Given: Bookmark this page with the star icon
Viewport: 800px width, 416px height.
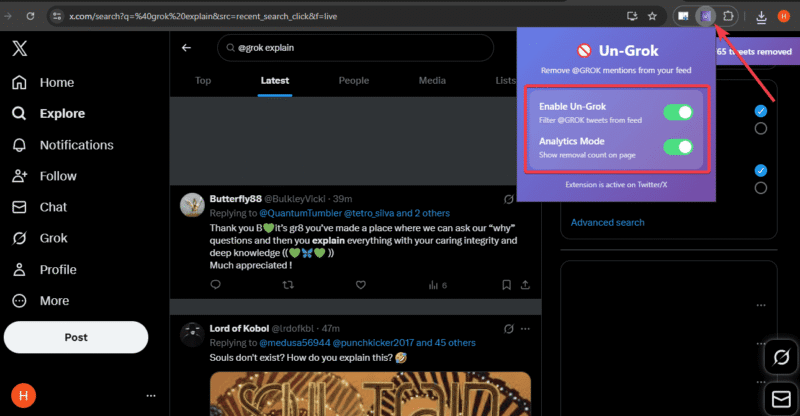Looking at the screenshot, I should pyautogui.click(x=652, y=16).
